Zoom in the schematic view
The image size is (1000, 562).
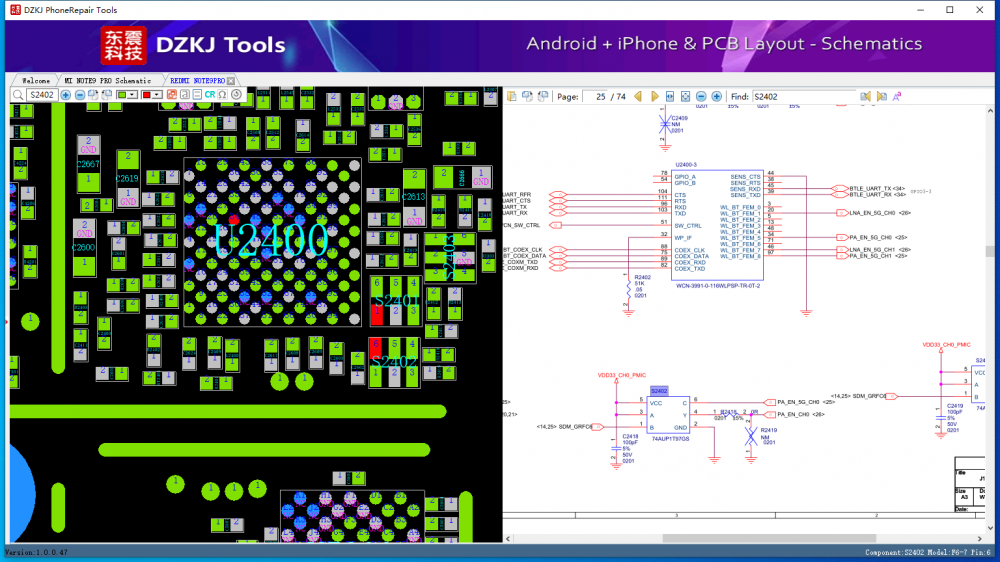click(x=717, y=96)
